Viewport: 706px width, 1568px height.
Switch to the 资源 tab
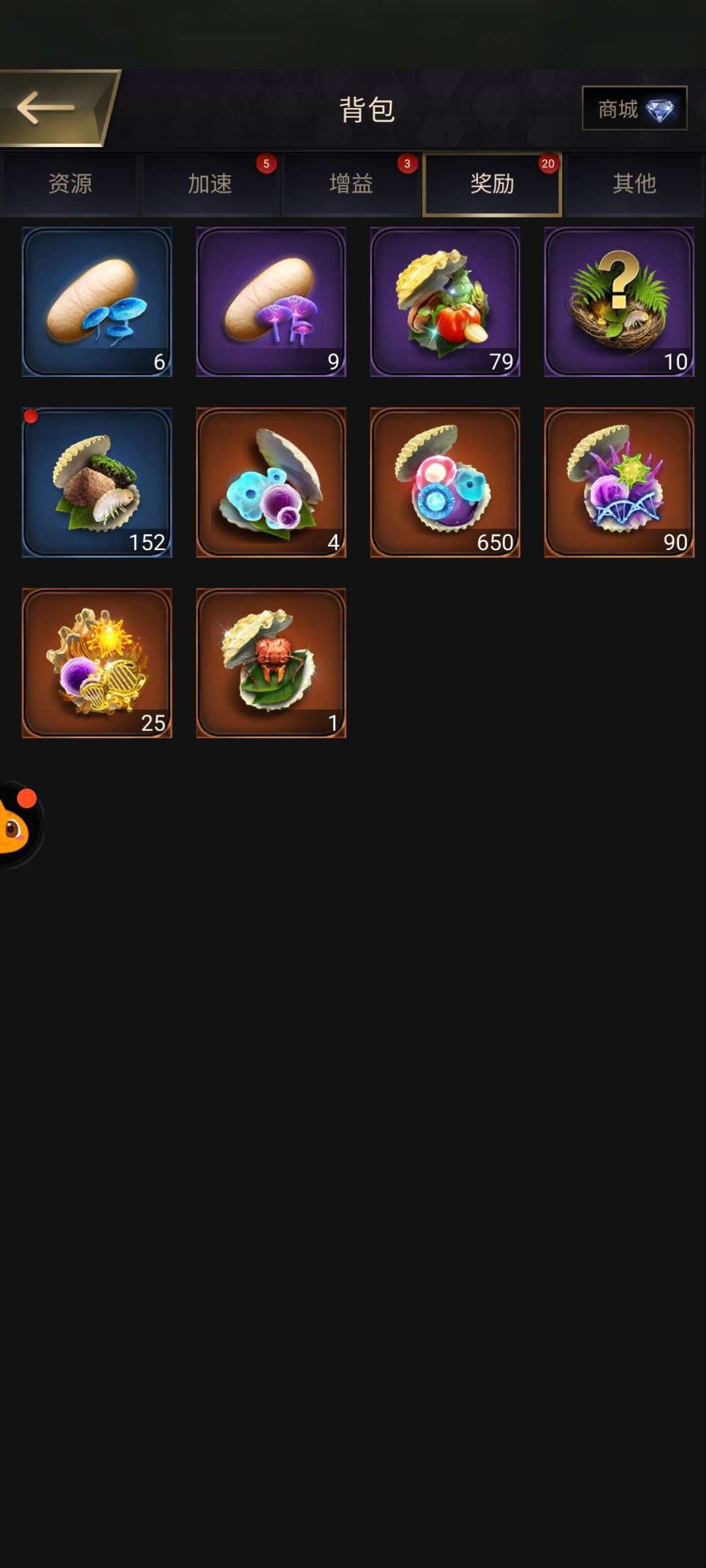click(x=70, y=184)
